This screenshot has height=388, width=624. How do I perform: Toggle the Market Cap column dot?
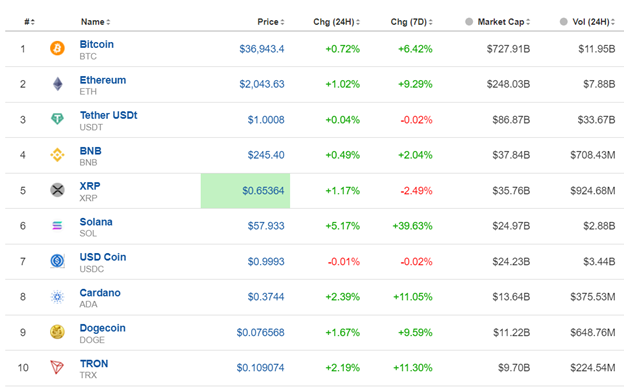[x=469, y=21]
